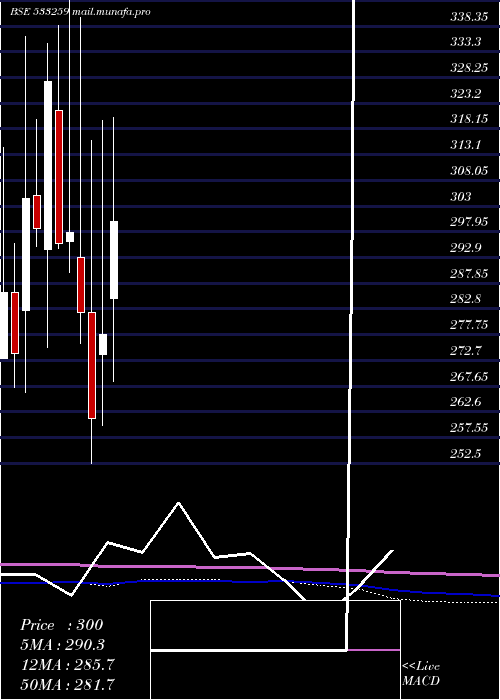Click the BSE 533259 mail.munafa.pro title text
The width and height of the screenshot is (500, 700).
tap(80, 12)
